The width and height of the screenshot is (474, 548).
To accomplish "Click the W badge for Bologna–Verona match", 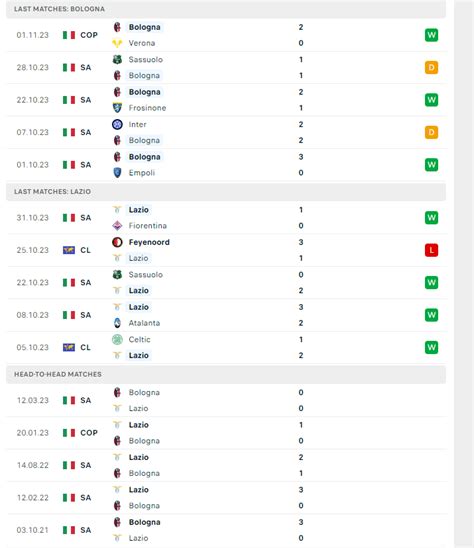I will (431, 35).
